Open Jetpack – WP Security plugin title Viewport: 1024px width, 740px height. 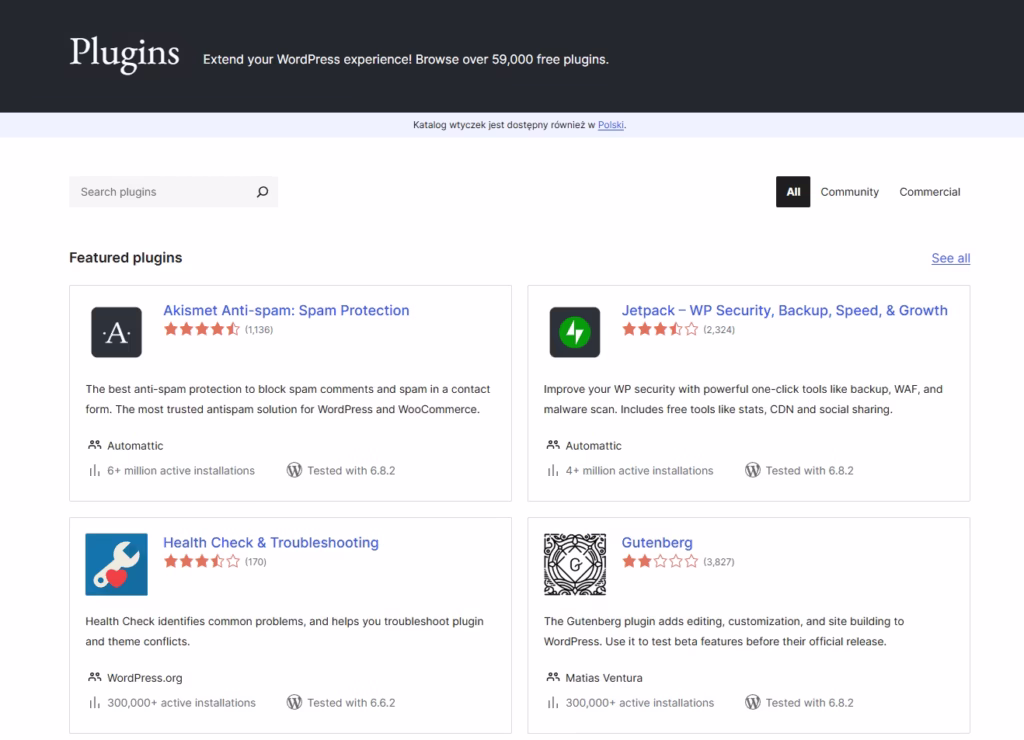[x=784, y=310]
